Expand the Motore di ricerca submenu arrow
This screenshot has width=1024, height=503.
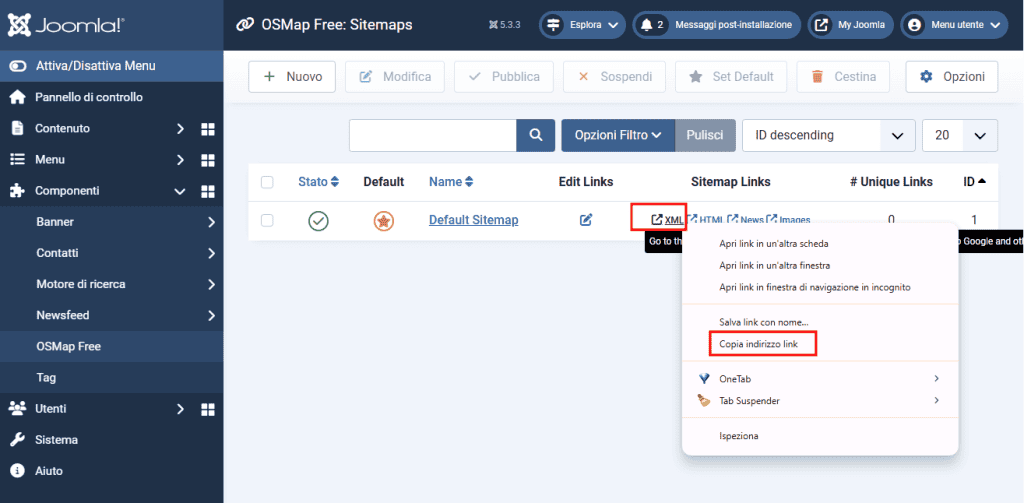point(211,284)
